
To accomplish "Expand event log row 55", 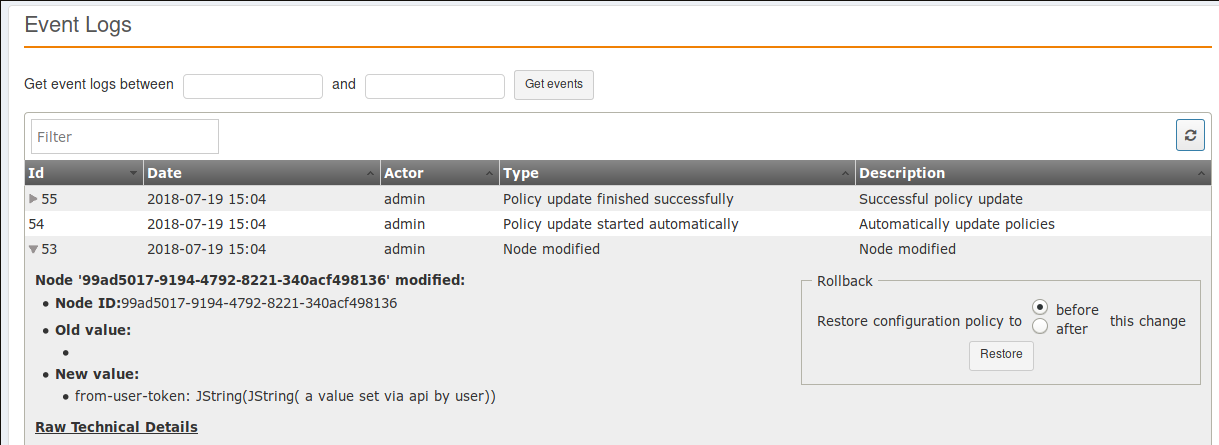I will [x=34, y=199].
